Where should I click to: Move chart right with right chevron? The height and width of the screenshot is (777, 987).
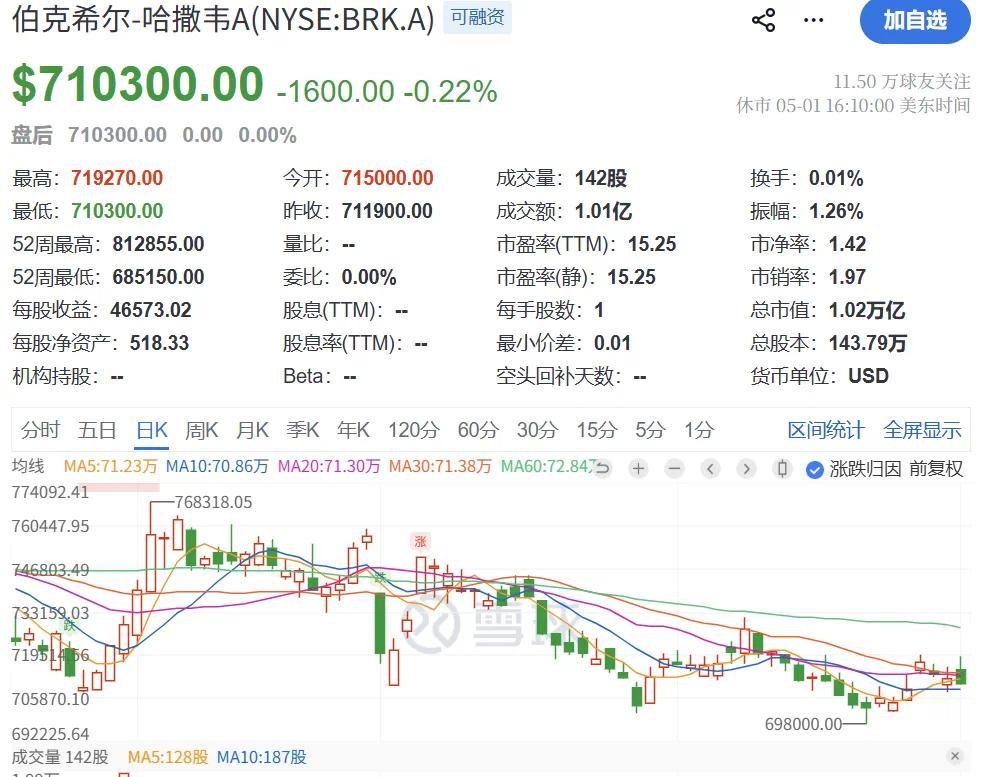(x=746, y=468)
